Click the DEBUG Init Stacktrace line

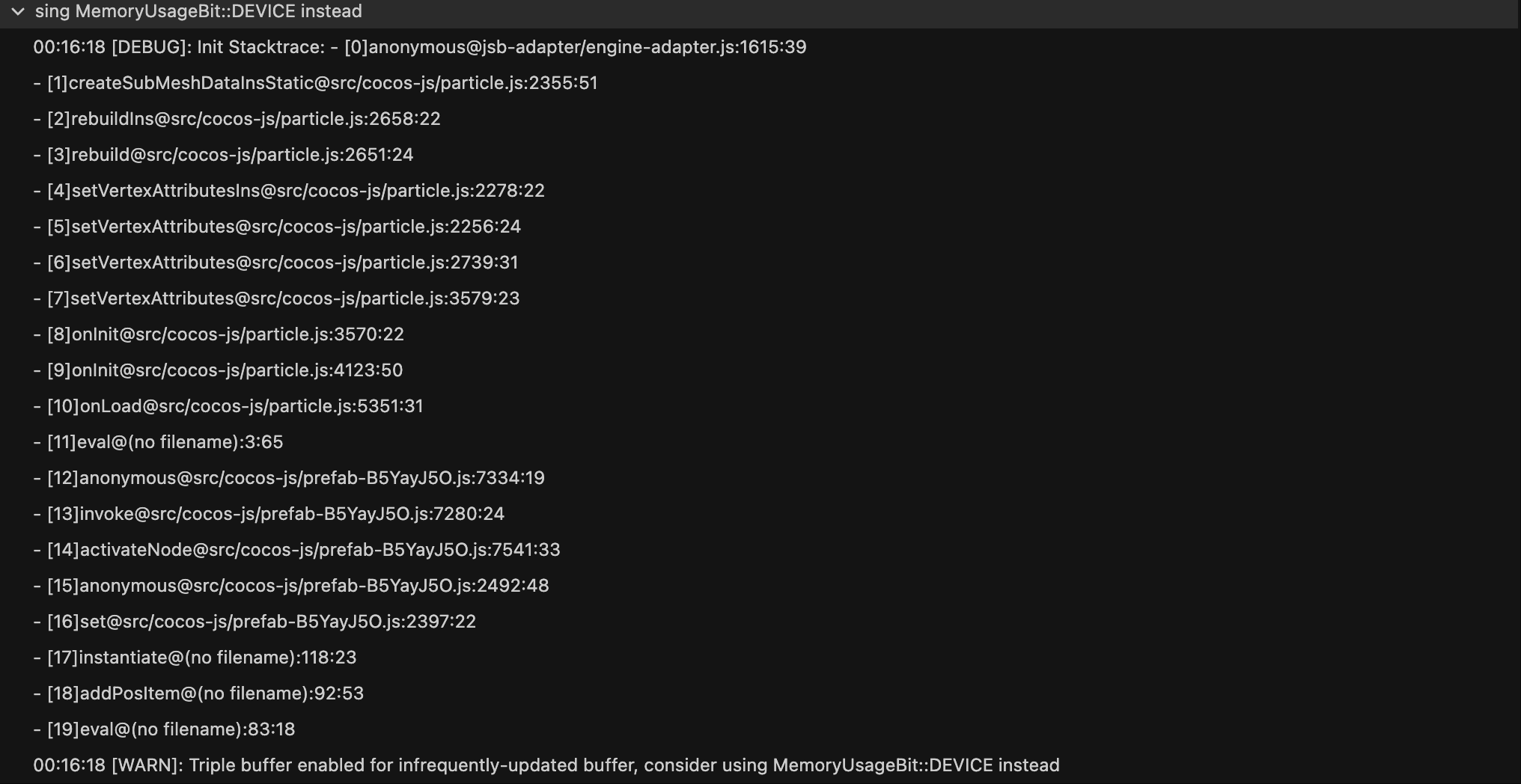click(x=419, y=47)
